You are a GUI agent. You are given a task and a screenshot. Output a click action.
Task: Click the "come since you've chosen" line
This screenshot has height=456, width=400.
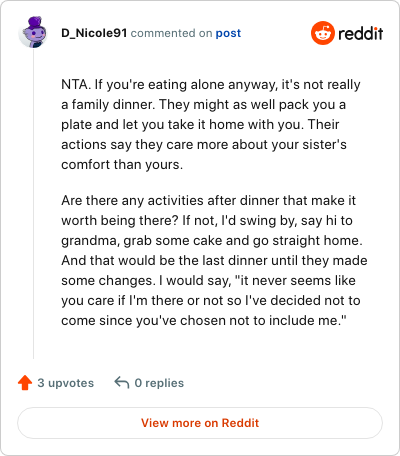[x=204, y=321]
